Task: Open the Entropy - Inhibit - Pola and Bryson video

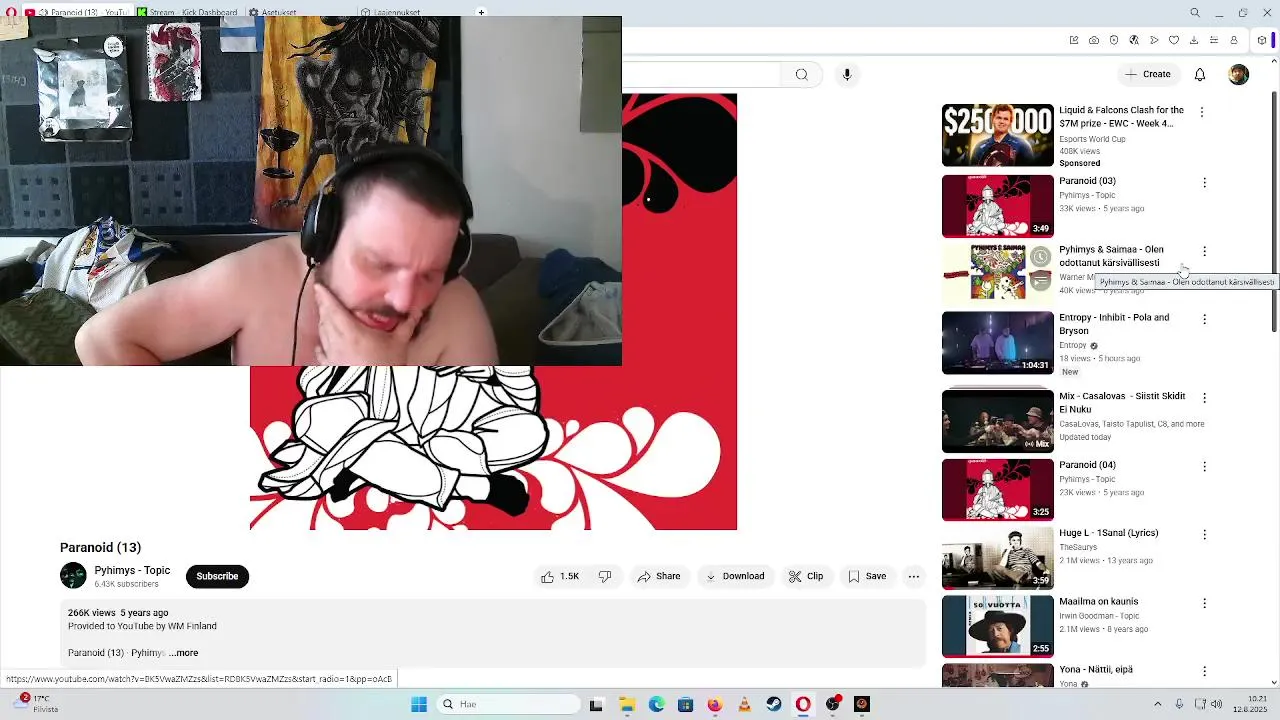Action: (998, 343)
